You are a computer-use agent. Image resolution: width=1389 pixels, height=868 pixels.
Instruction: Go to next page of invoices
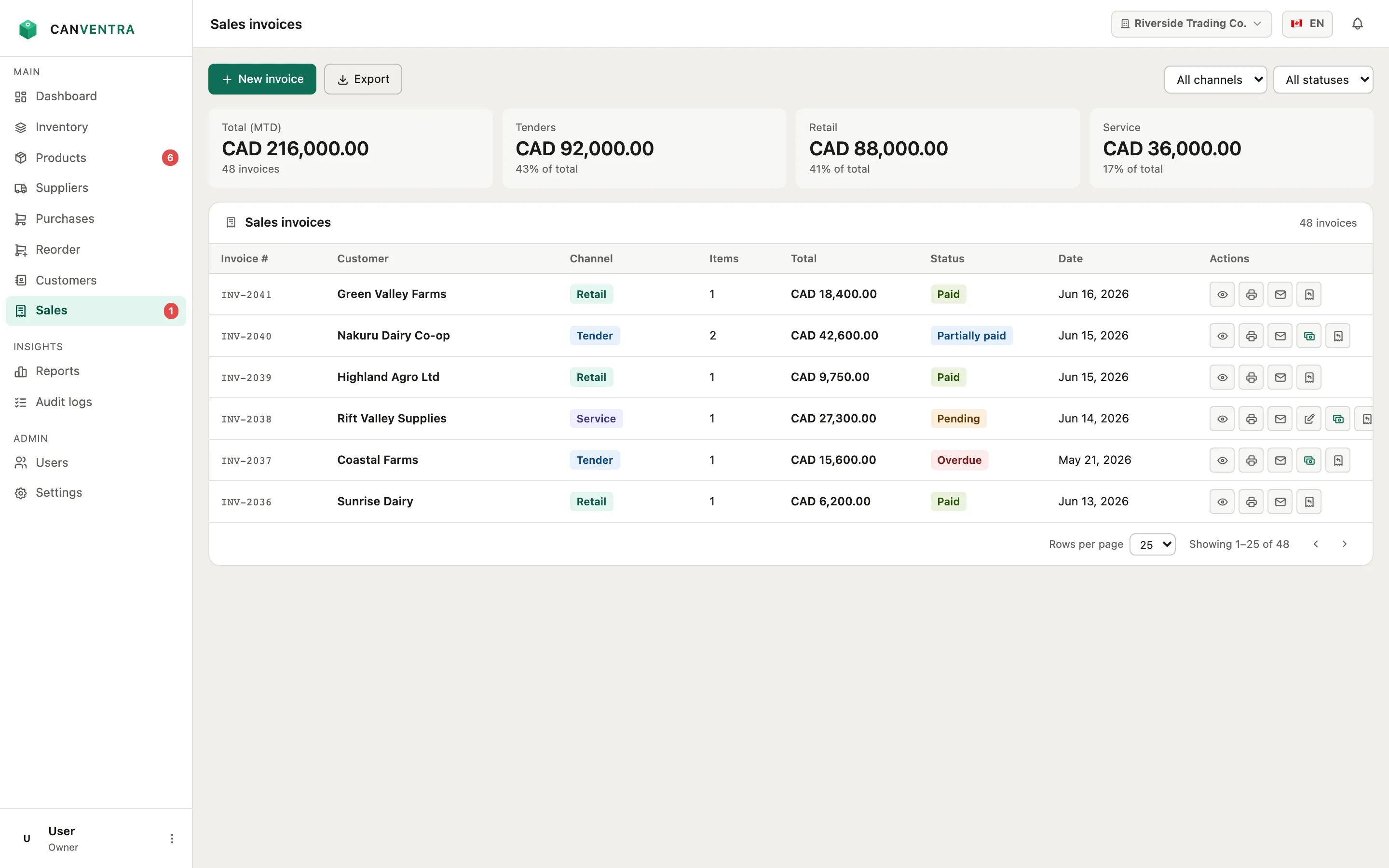point(1344,543)
